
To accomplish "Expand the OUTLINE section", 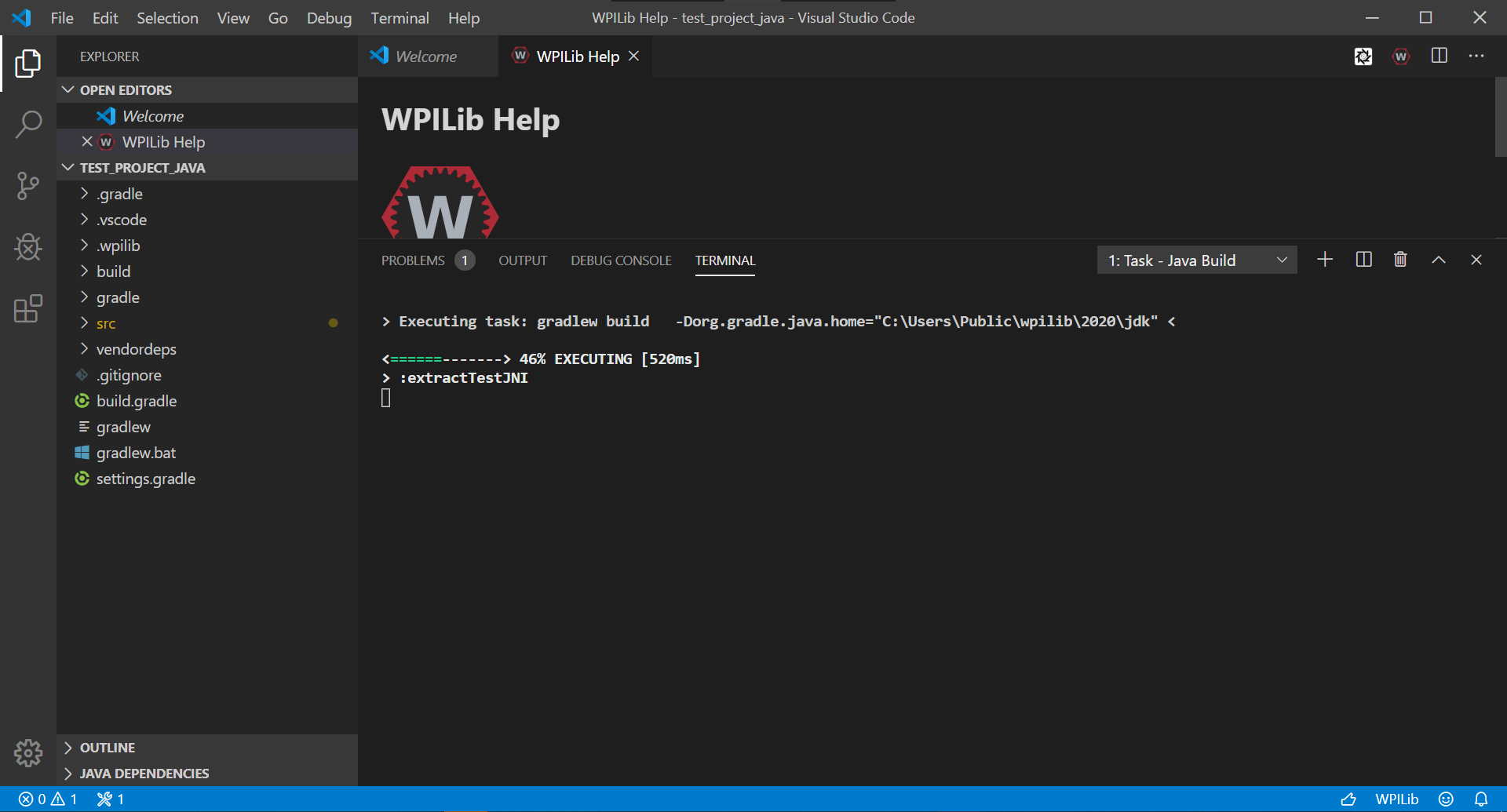I will pos(207,748).
